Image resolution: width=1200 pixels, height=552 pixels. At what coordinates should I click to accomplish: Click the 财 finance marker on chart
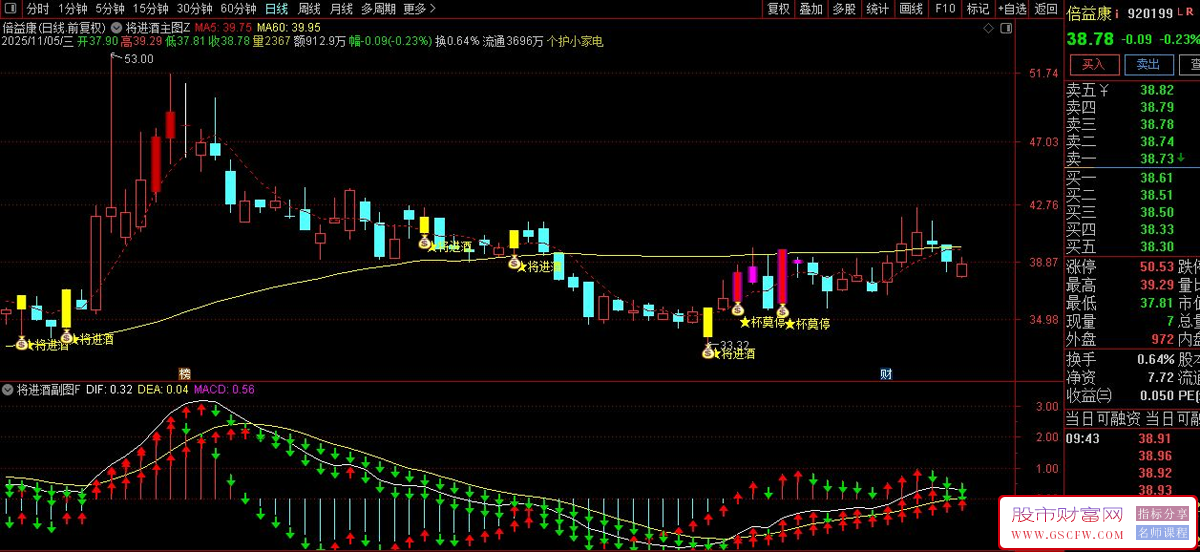coord(886,374)
